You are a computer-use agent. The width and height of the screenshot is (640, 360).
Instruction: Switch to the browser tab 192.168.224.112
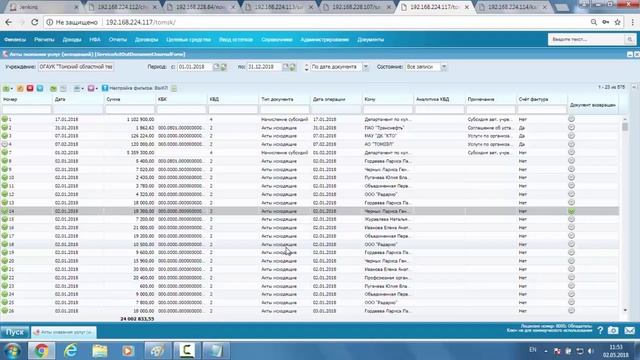tap(123, 7)
